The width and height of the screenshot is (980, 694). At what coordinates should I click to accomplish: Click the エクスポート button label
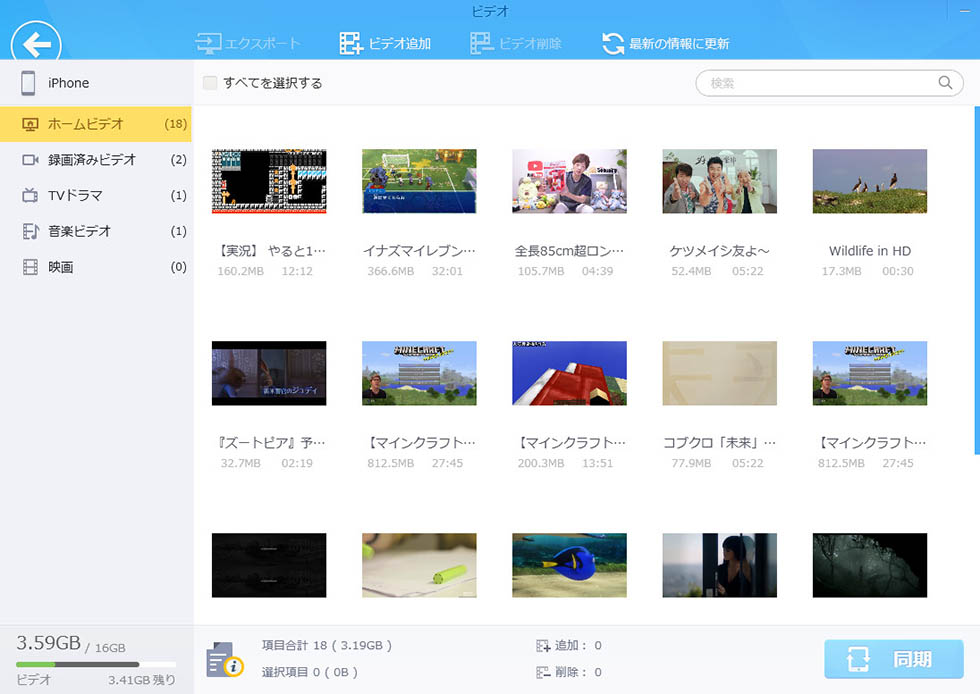pos(262,43)
